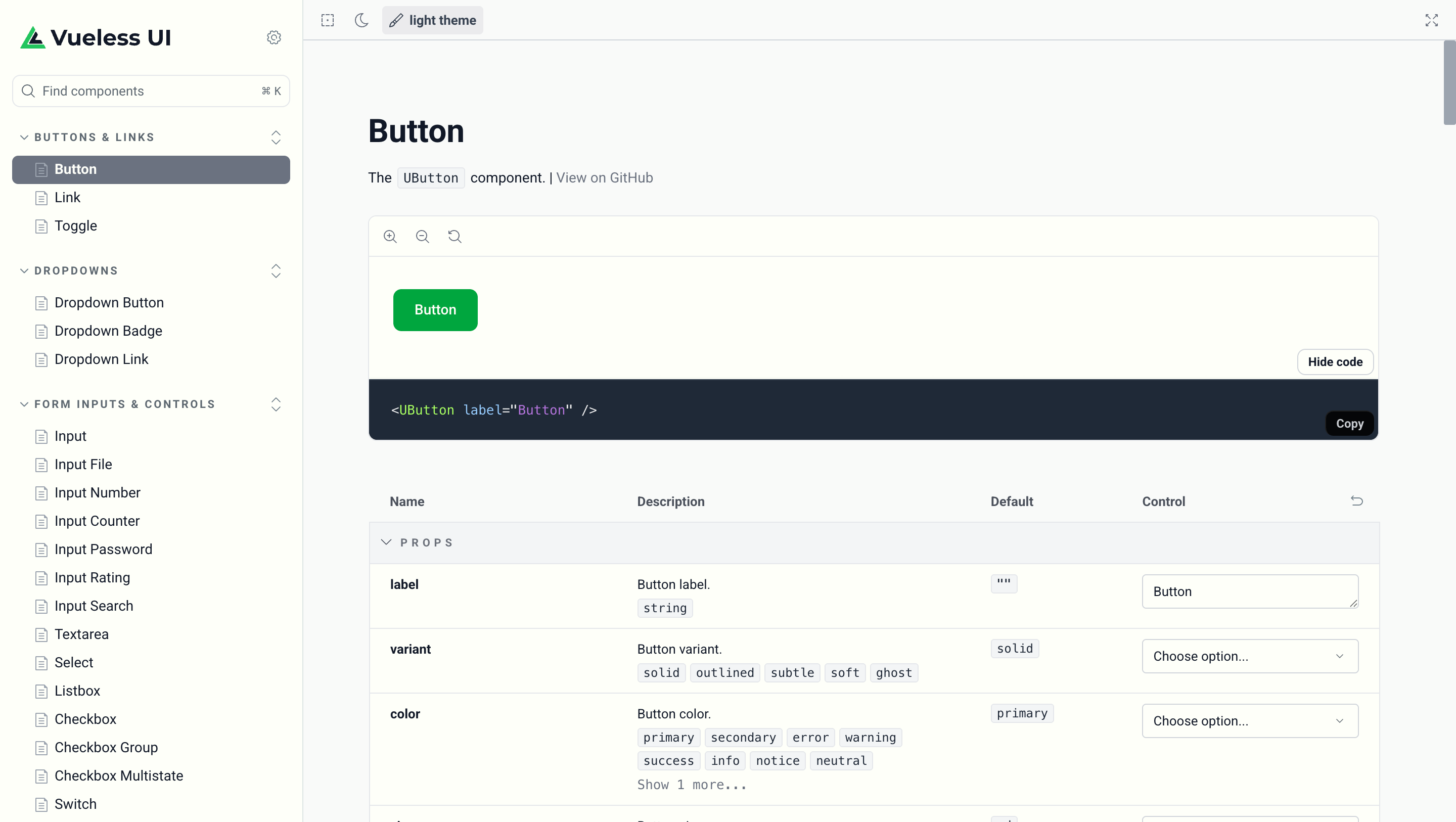
Task: Copy the UButton code snippet
Action: click(x=1349, y=424)
